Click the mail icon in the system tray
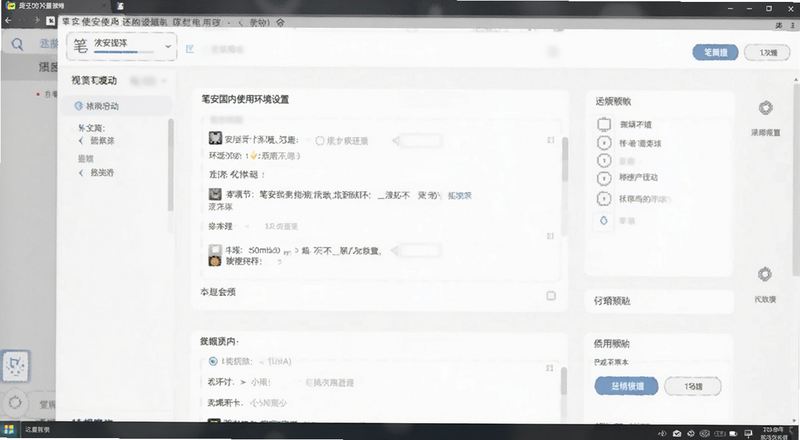 (x=677, y=434)
